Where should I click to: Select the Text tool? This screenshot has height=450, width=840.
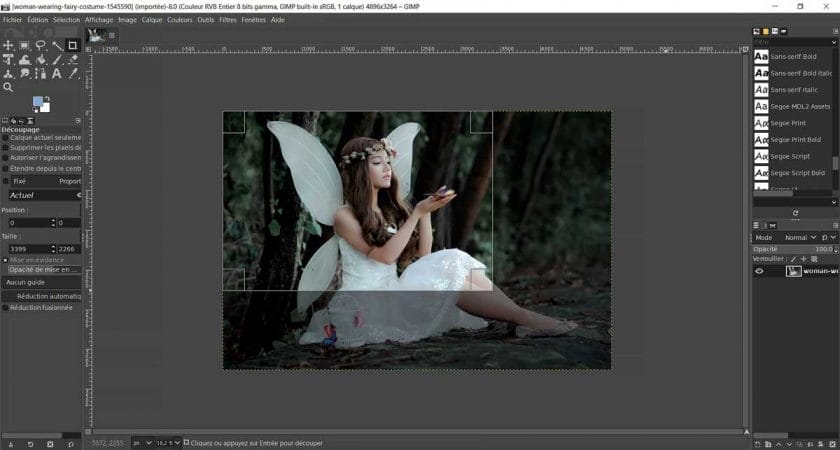[57, 73]
